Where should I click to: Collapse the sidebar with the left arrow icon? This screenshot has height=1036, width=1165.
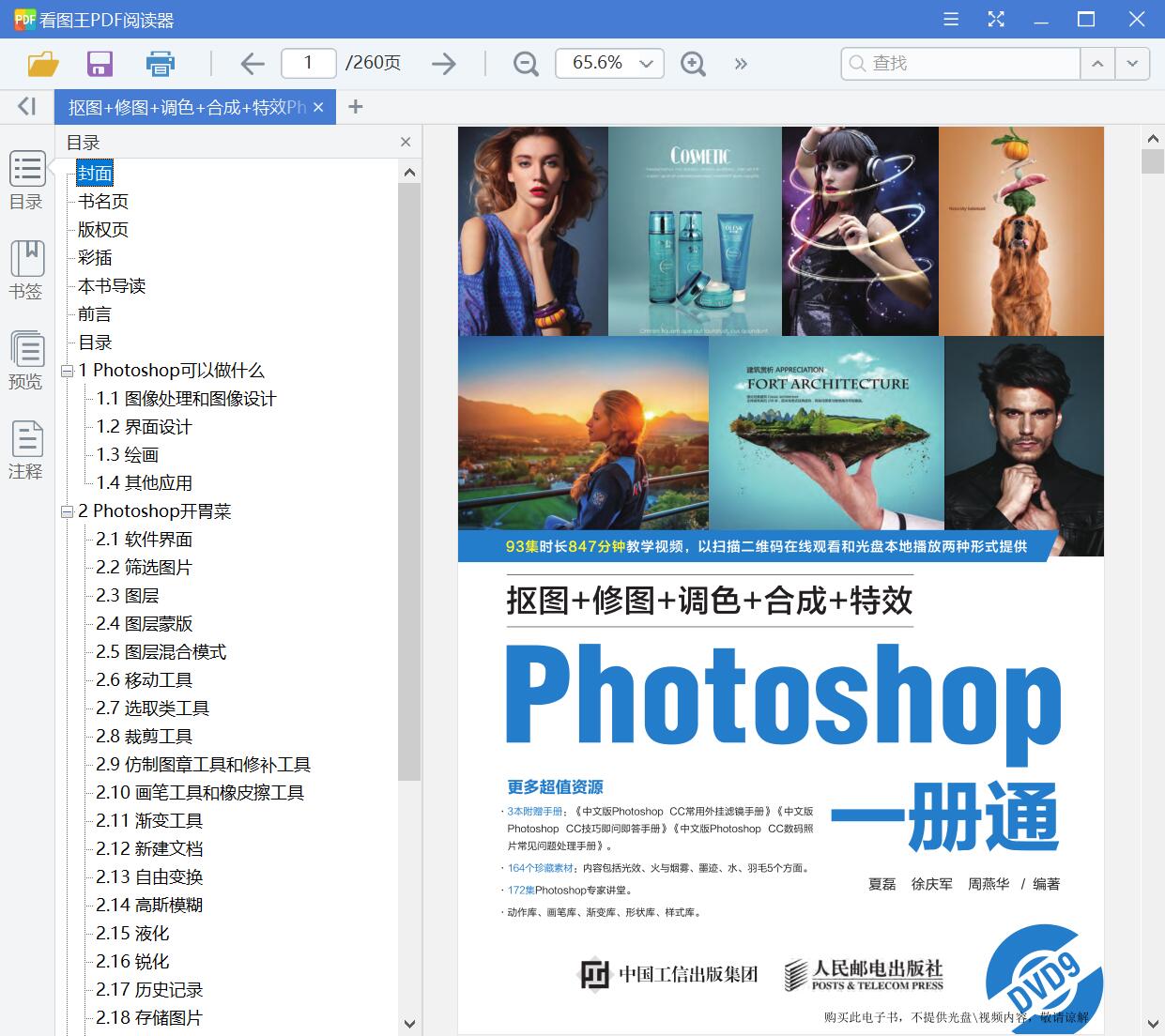click(27, 107)
